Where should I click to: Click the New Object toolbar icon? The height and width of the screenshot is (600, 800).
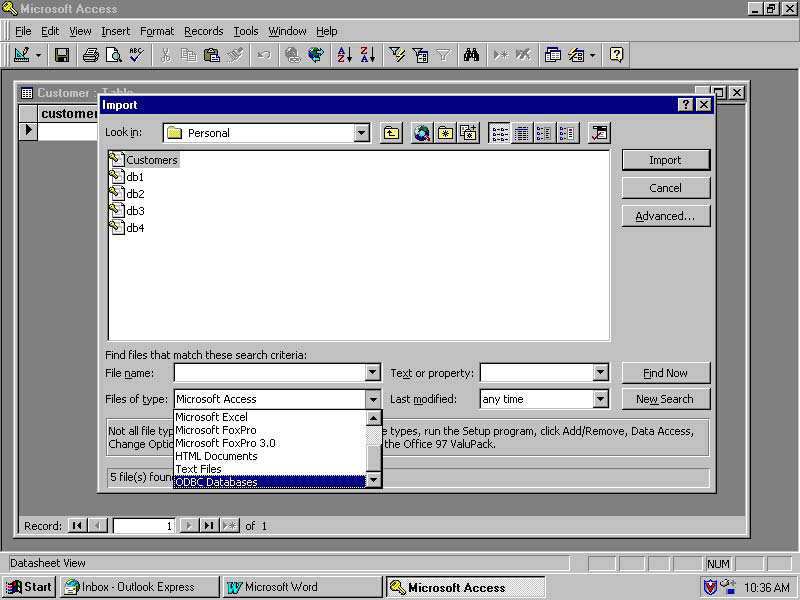pos(576,55)
